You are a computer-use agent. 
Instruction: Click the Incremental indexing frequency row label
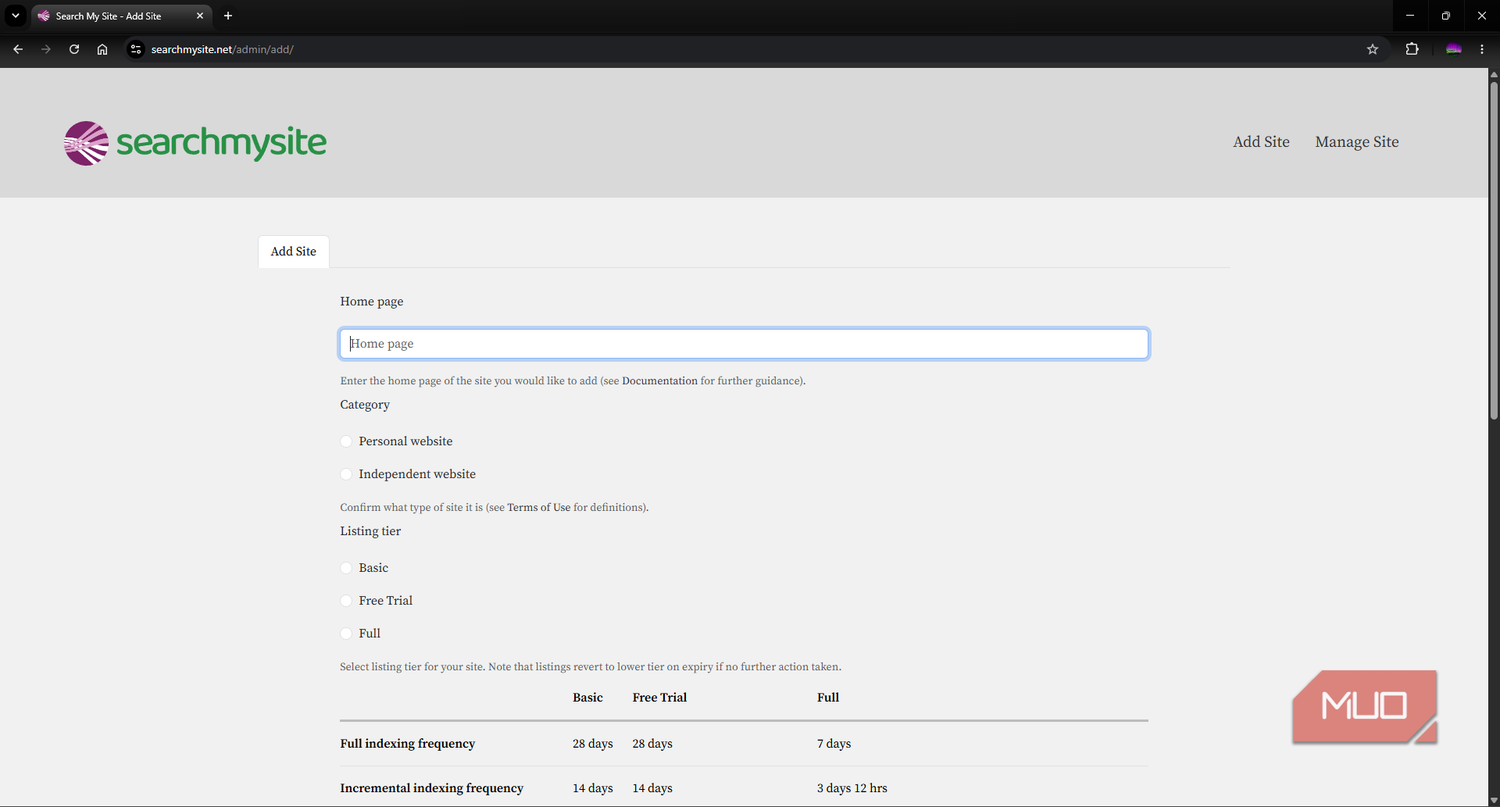(432, 789)
